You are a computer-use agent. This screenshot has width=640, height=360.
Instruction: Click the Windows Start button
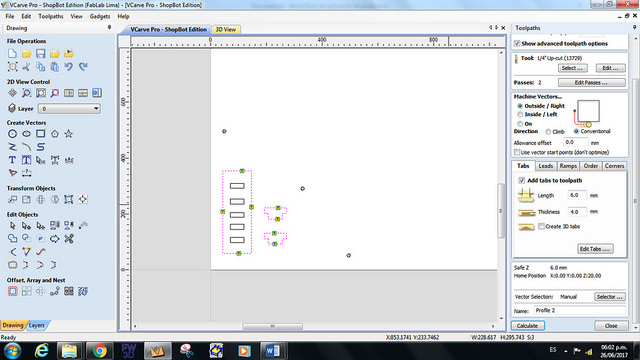13,351
